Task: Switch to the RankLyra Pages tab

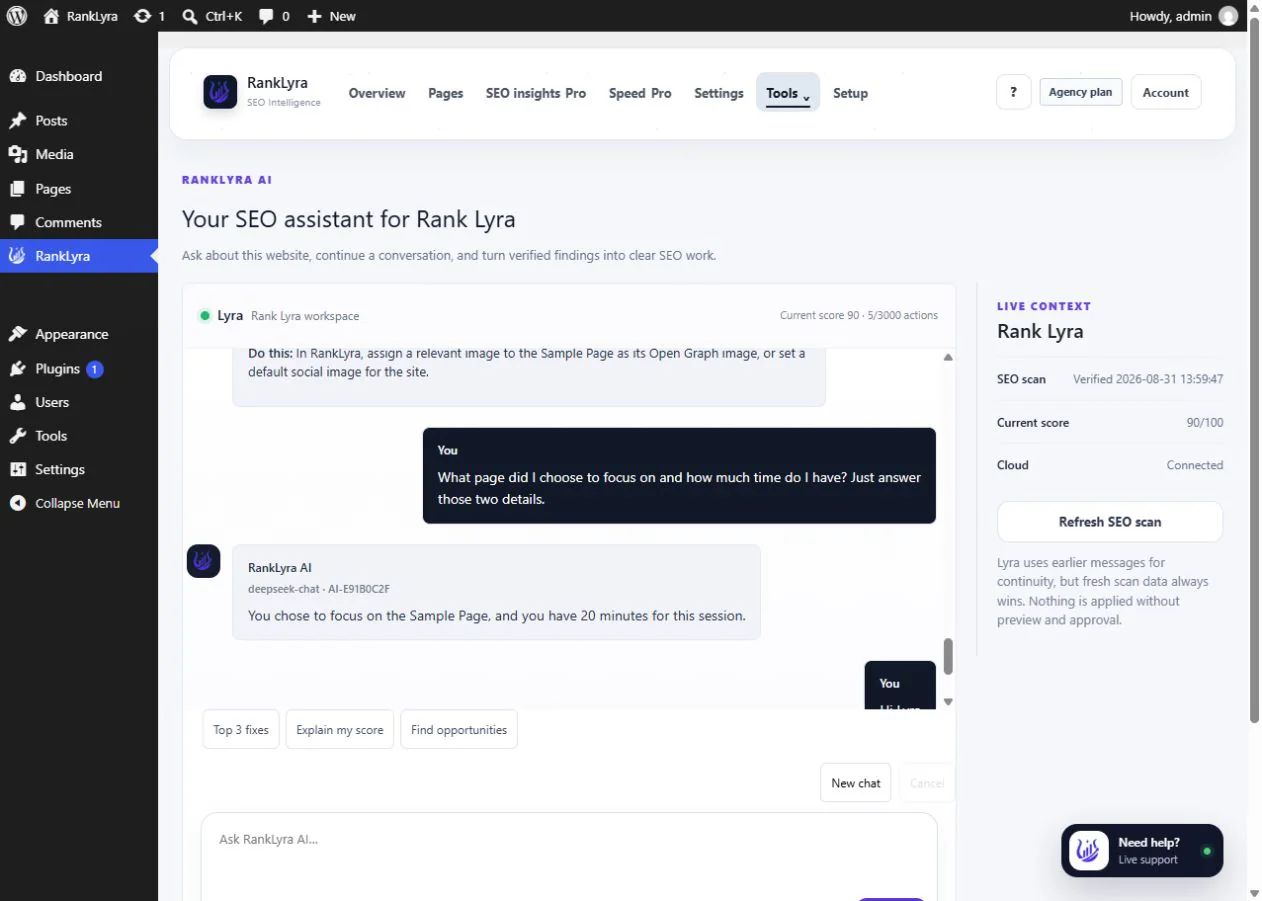Action: [x=446, y=93]
